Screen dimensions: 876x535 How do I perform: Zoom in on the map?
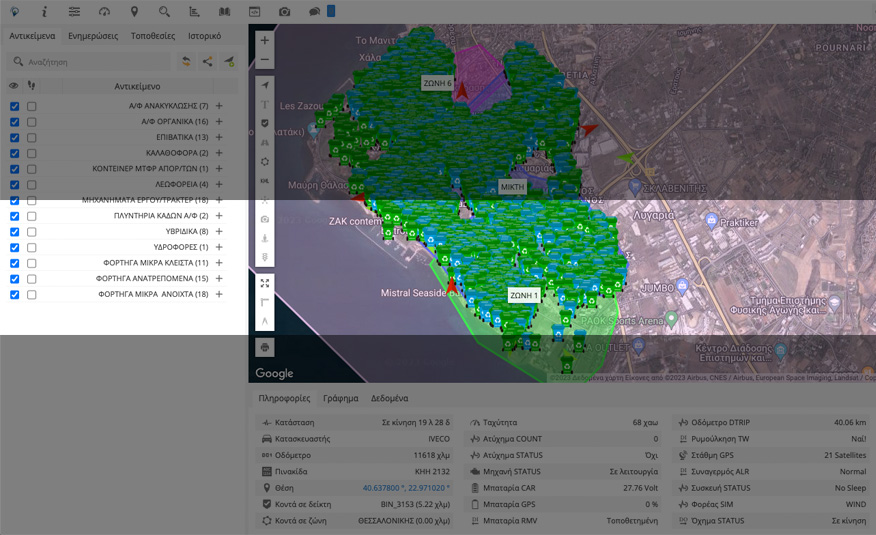pos(264,41)
